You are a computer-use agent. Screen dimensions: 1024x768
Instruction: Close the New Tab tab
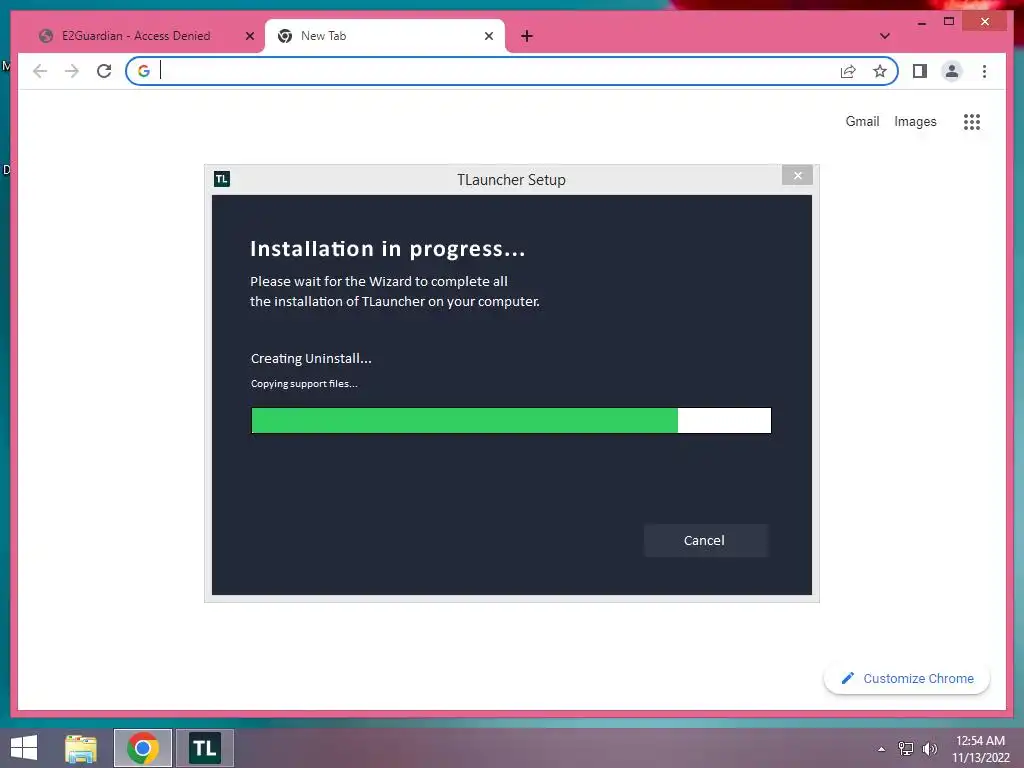click(x=488, y=36)
